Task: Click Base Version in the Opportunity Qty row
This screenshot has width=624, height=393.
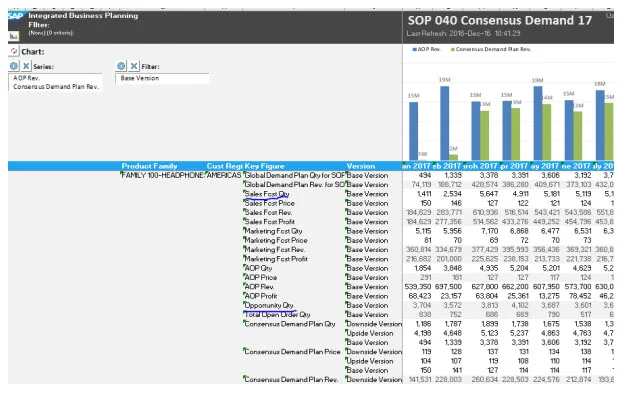Action: click(367, 305)
